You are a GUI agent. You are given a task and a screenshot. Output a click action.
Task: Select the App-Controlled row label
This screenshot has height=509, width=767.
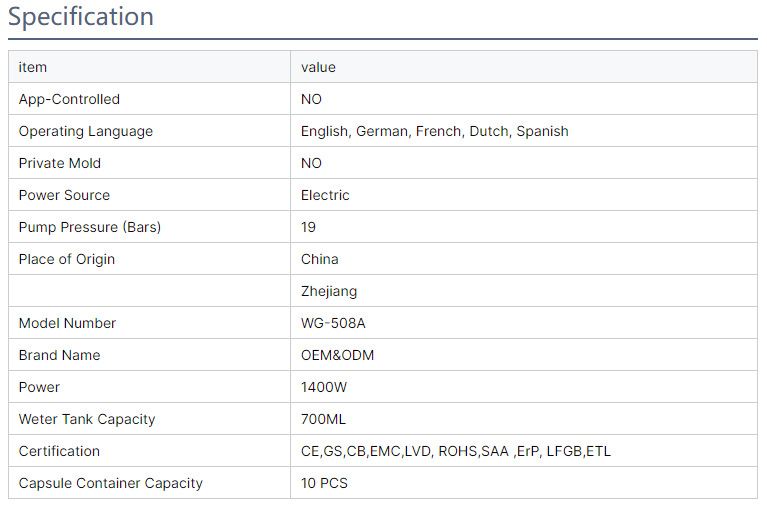69,99
